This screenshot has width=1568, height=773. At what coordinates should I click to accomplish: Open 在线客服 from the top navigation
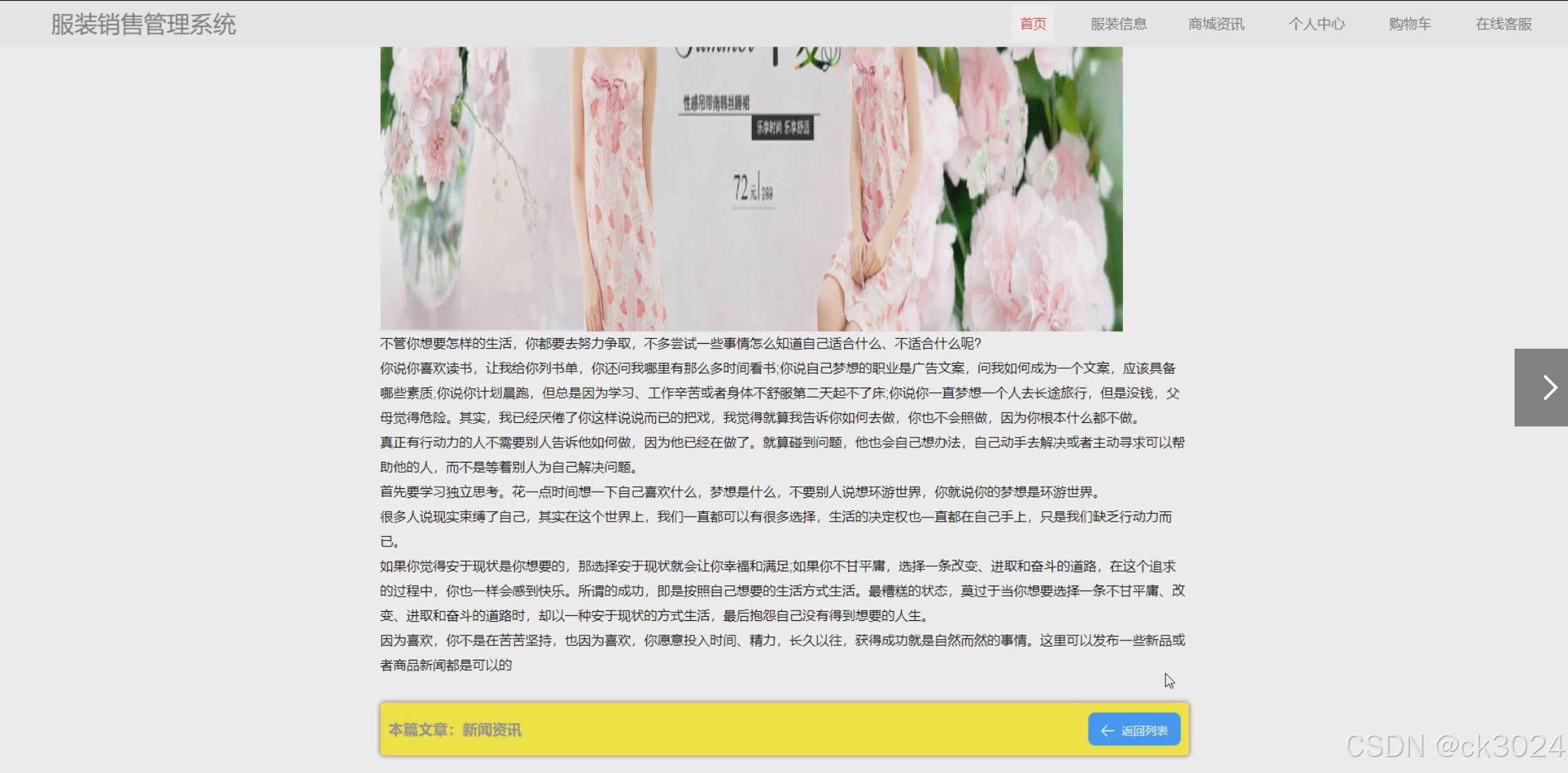(x=1503, y=24)
